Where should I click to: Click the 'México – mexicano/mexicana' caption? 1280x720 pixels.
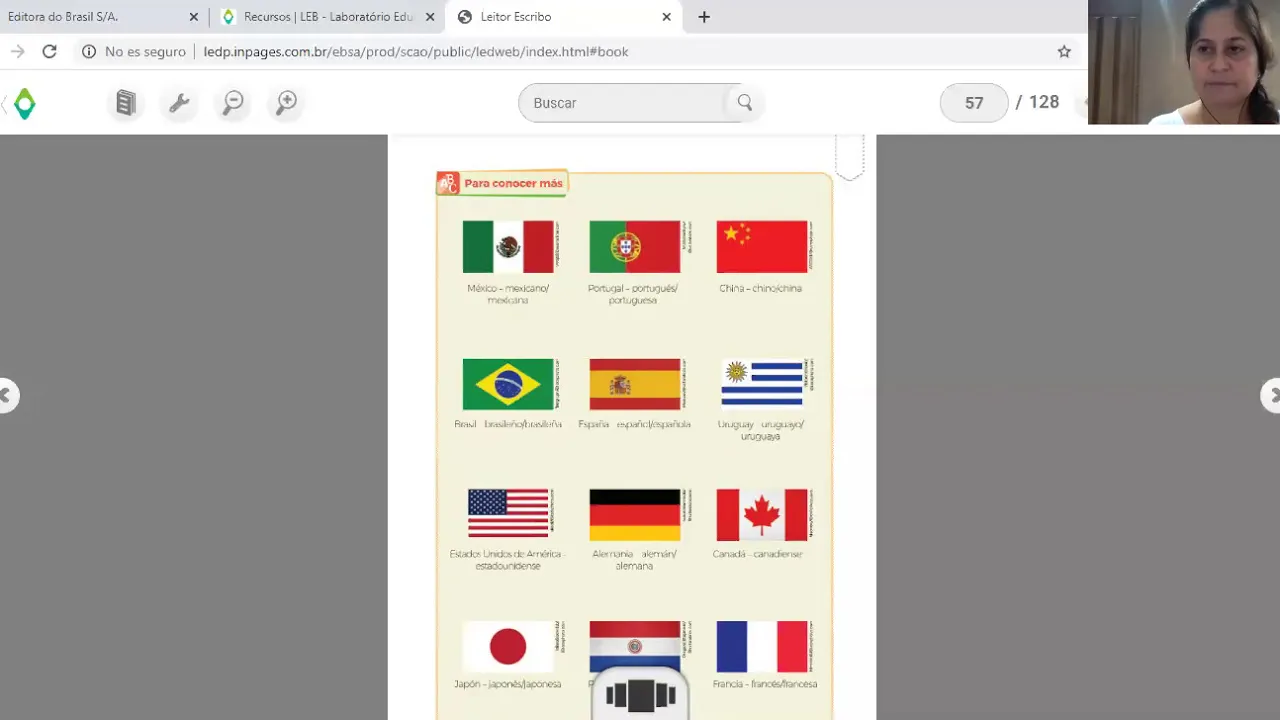pos(508,294)
